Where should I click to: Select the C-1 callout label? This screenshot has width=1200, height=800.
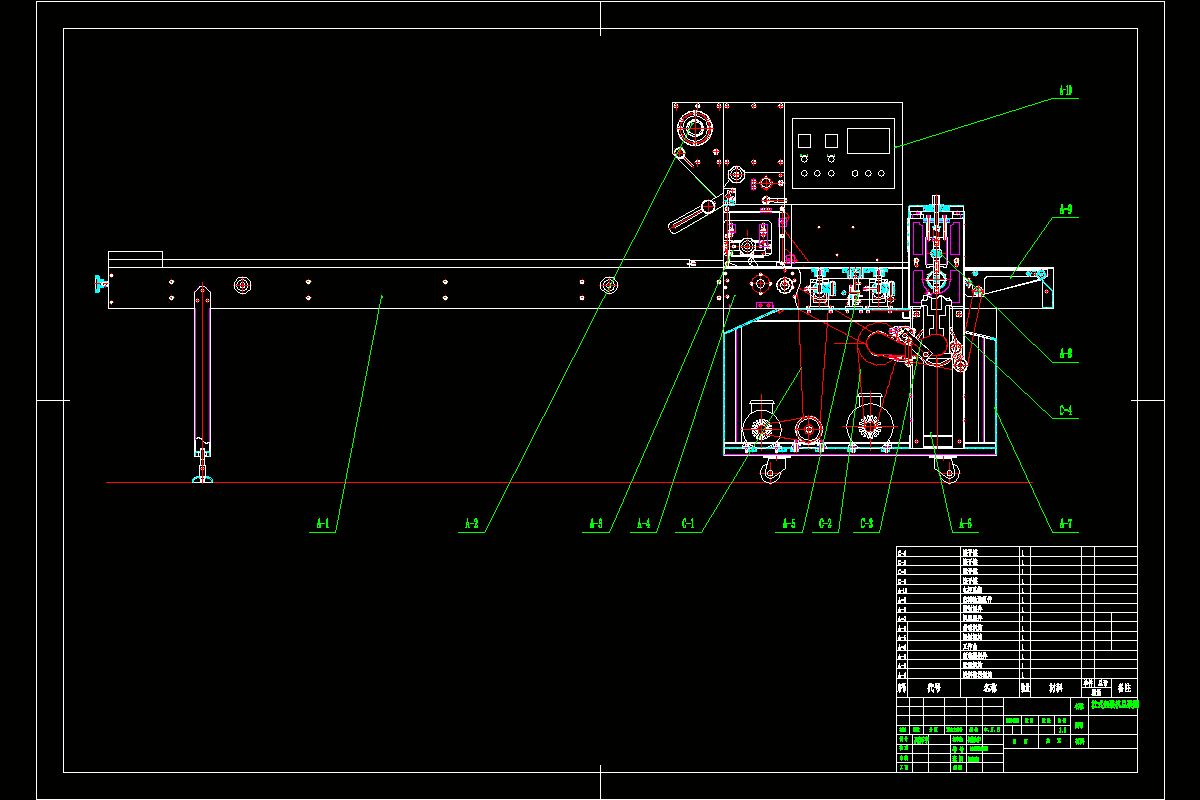[688, 523]
